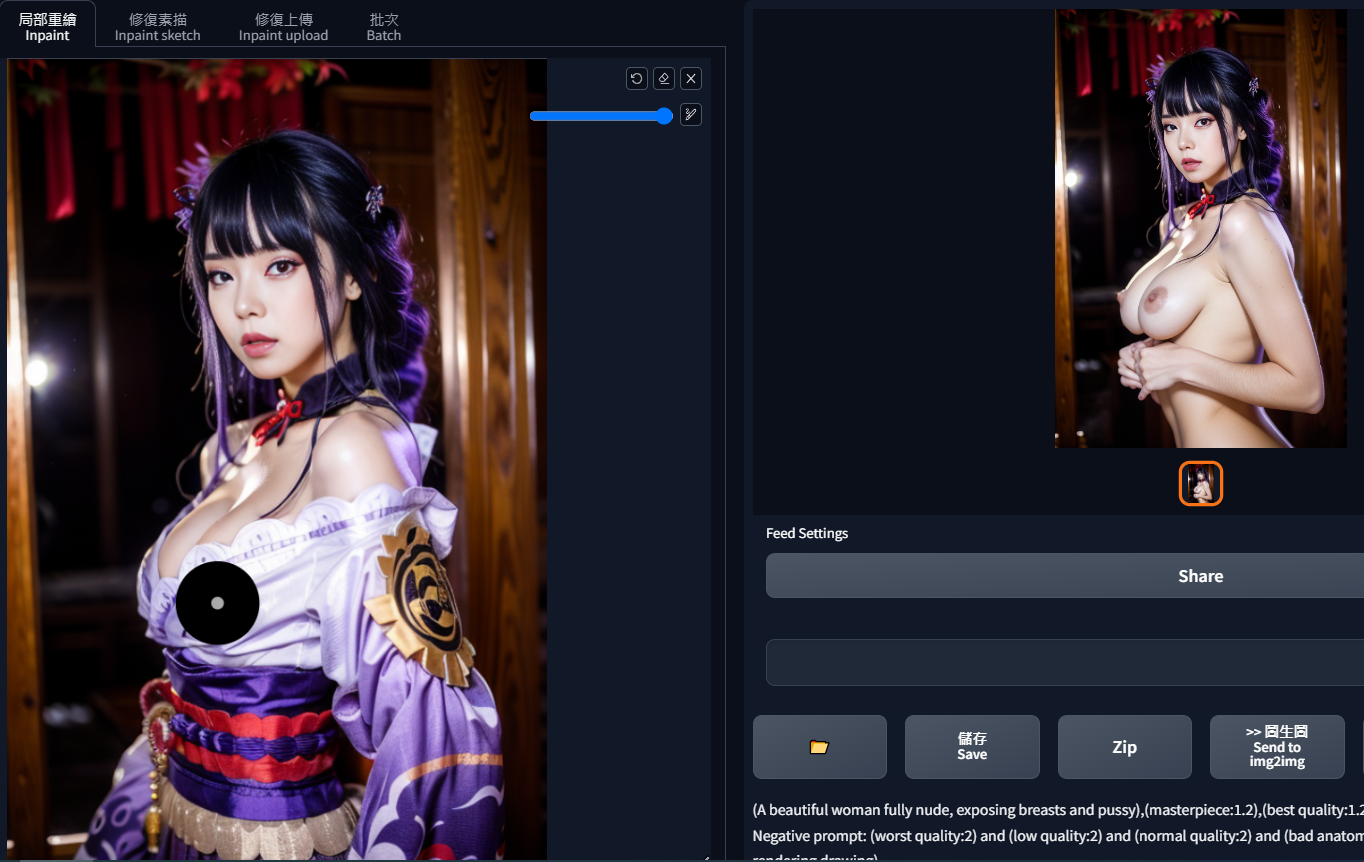Click the generation info prompt text
This screenshot has width=1364, height=862.
[x=1058, y=810]
